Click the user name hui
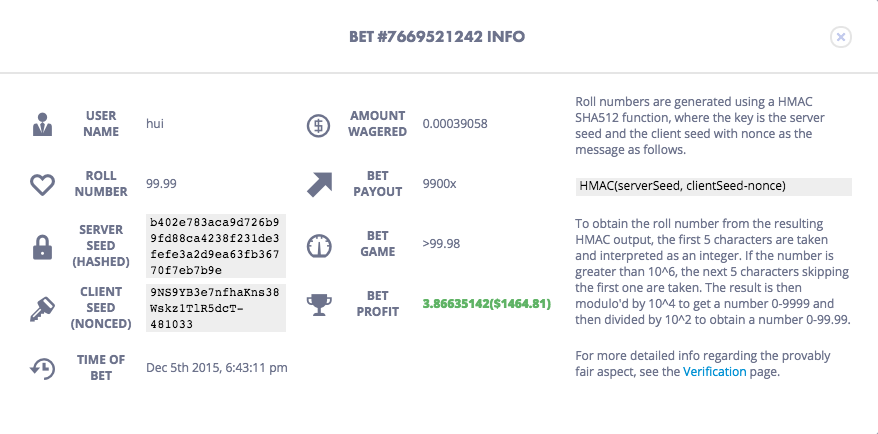The height and width of the screenshot is (434, 878). tap(155, 123)
